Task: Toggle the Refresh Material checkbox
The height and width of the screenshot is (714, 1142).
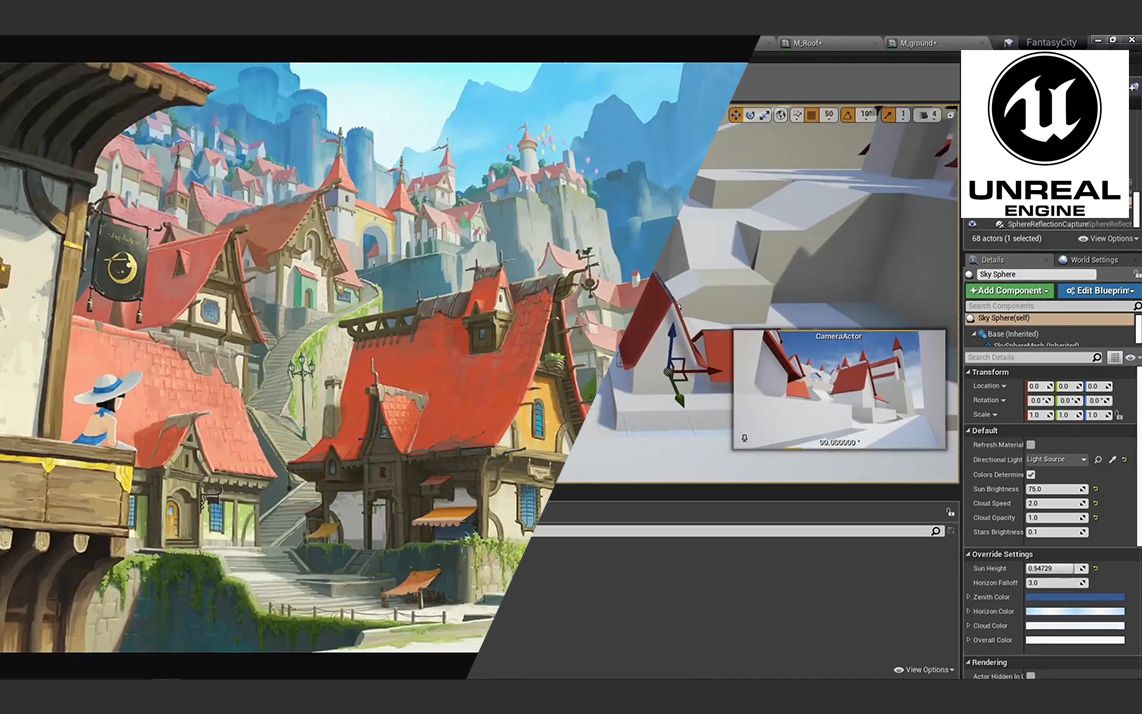Action: pos(1032,444)
